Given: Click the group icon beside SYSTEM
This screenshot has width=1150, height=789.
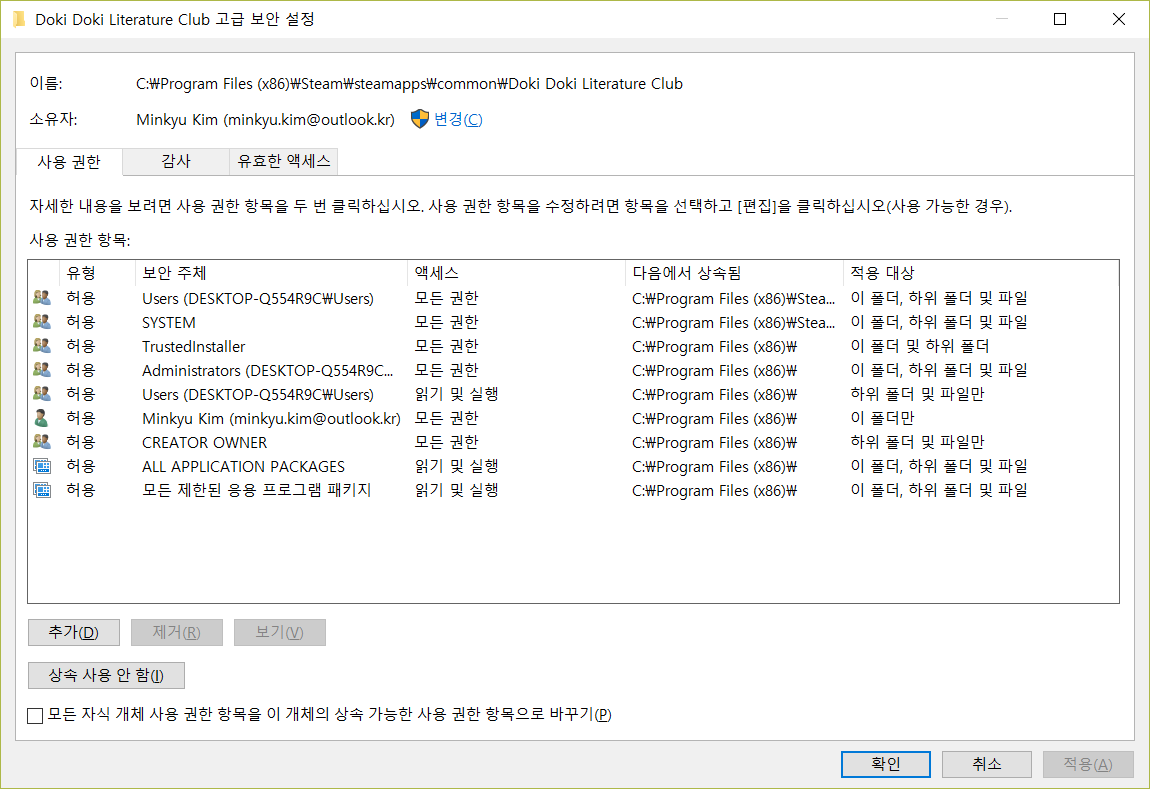Looking at the screenshot, I should coord(42,322).
